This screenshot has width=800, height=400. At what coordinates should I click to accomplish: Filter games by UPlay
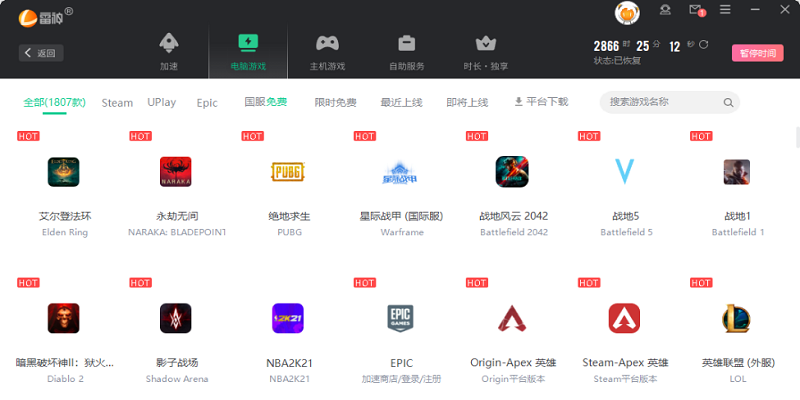pos(162,102)
